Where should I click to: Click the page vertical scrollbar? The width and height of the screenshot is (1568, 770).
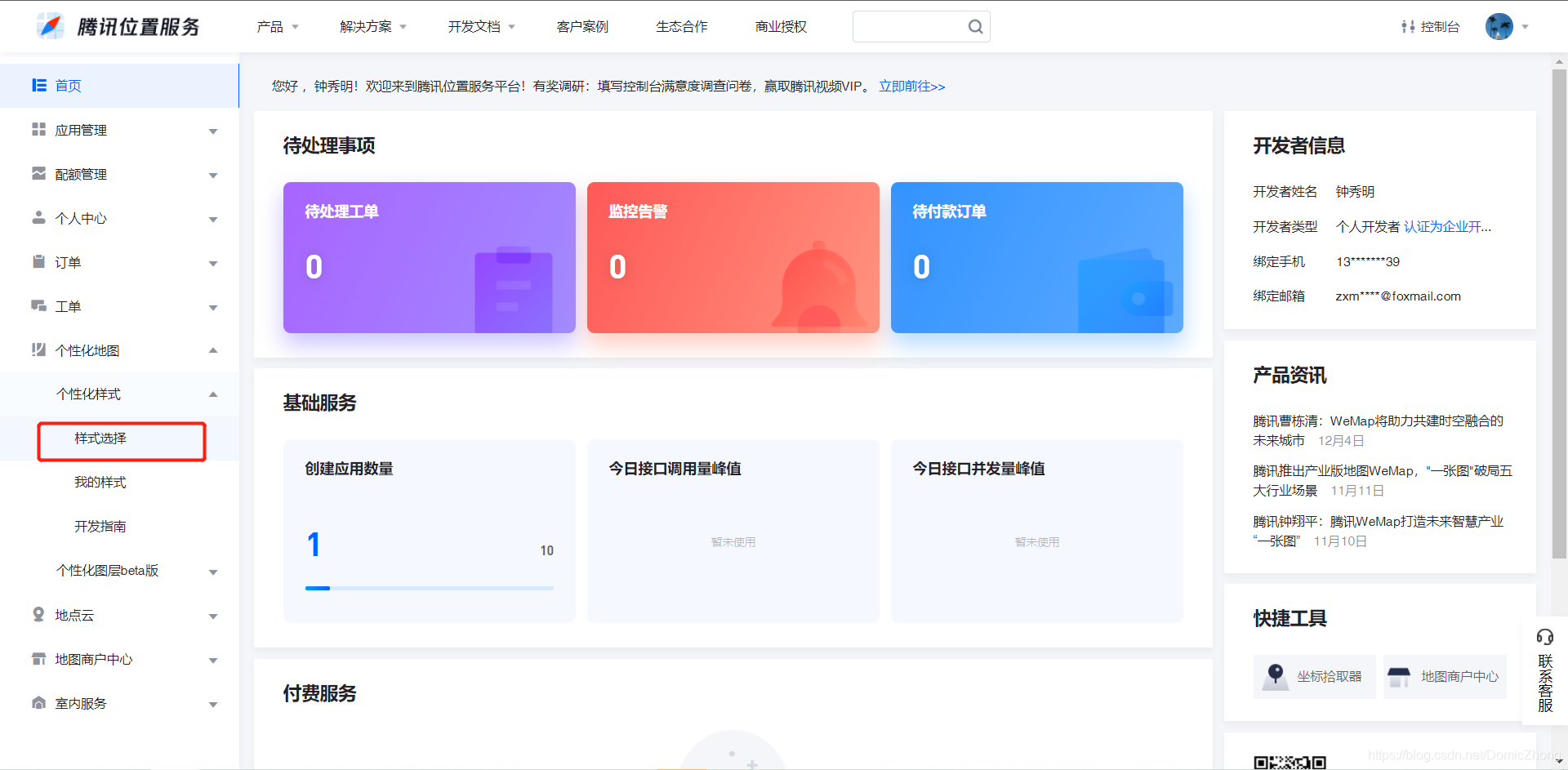tap(1559, 314)
